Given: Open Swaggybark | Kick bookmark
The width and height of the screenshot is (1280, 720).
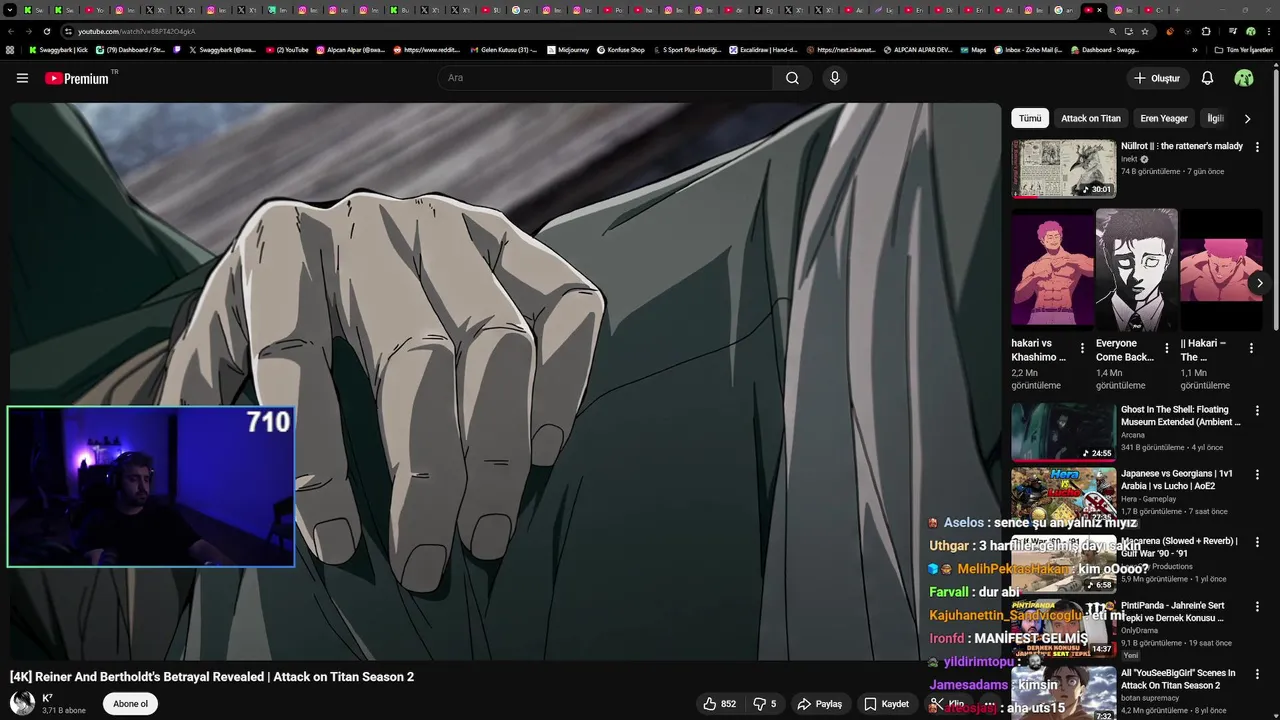Looking at the screenshot, I should (58, 49).
